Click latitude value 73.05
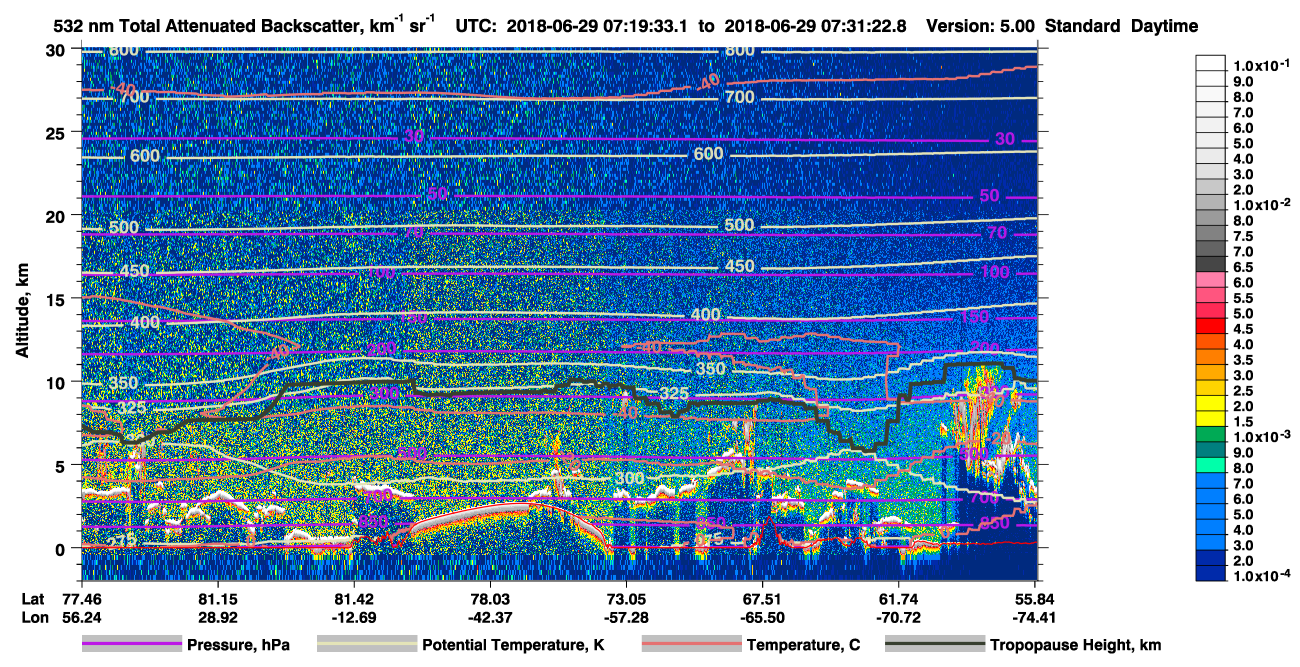Image resolution: width=1300 pixels, height=667 pixels. 626,597
